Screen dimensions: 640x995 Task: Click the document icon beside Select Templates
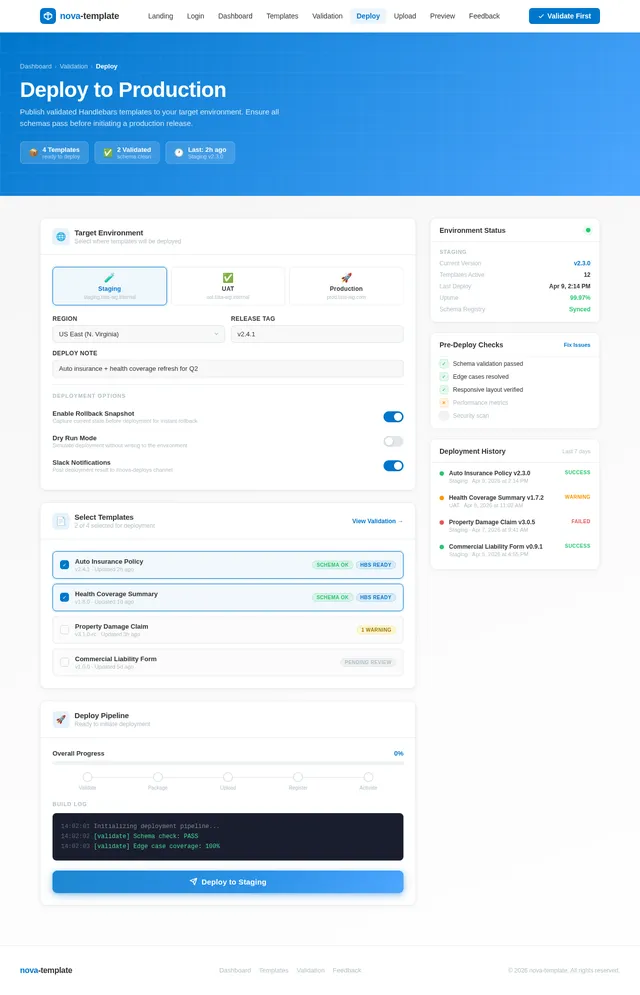(61, 521)
